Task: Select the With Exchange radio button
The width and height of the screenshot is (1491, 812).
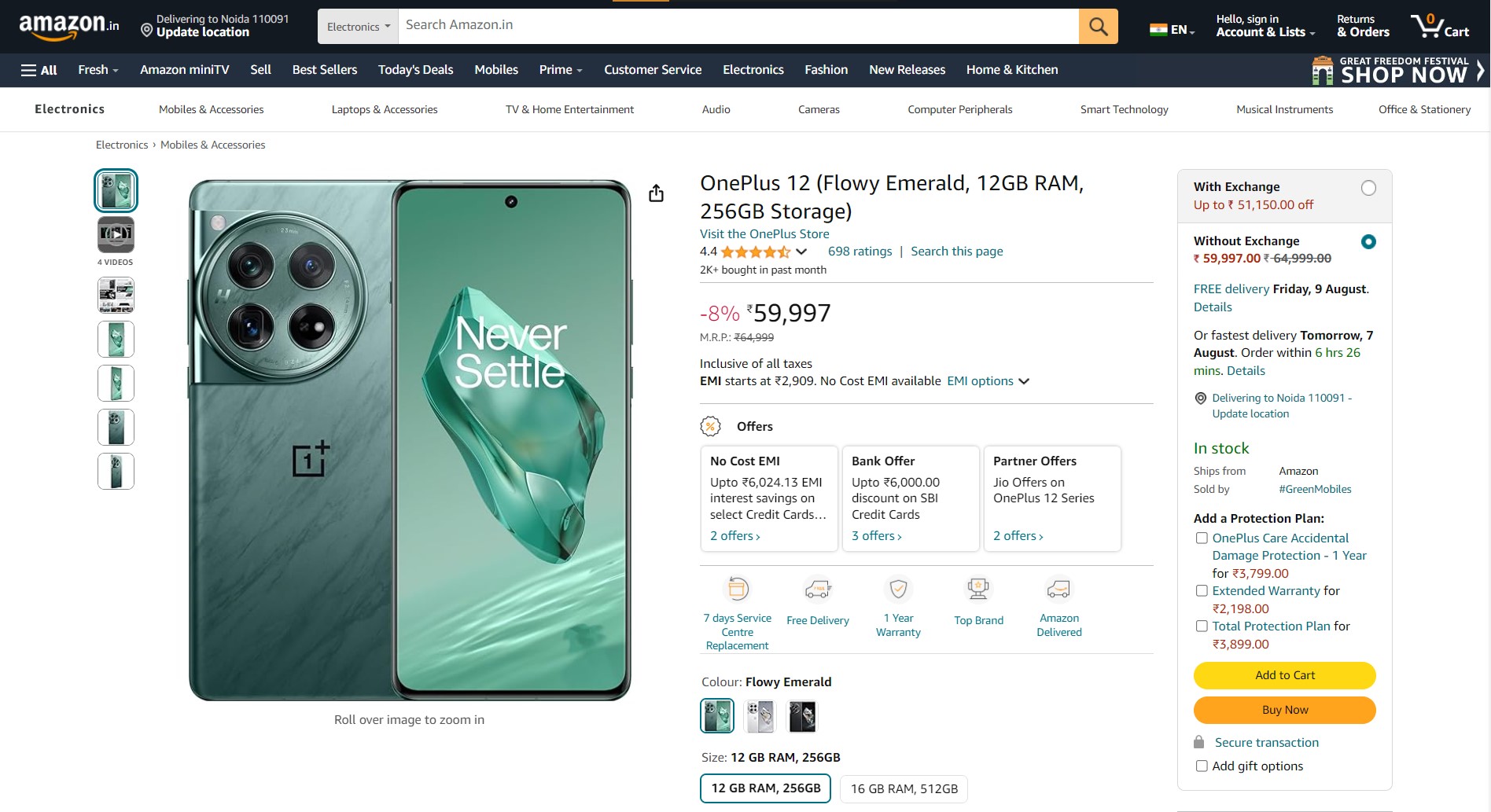Action: pos(1368,188)
